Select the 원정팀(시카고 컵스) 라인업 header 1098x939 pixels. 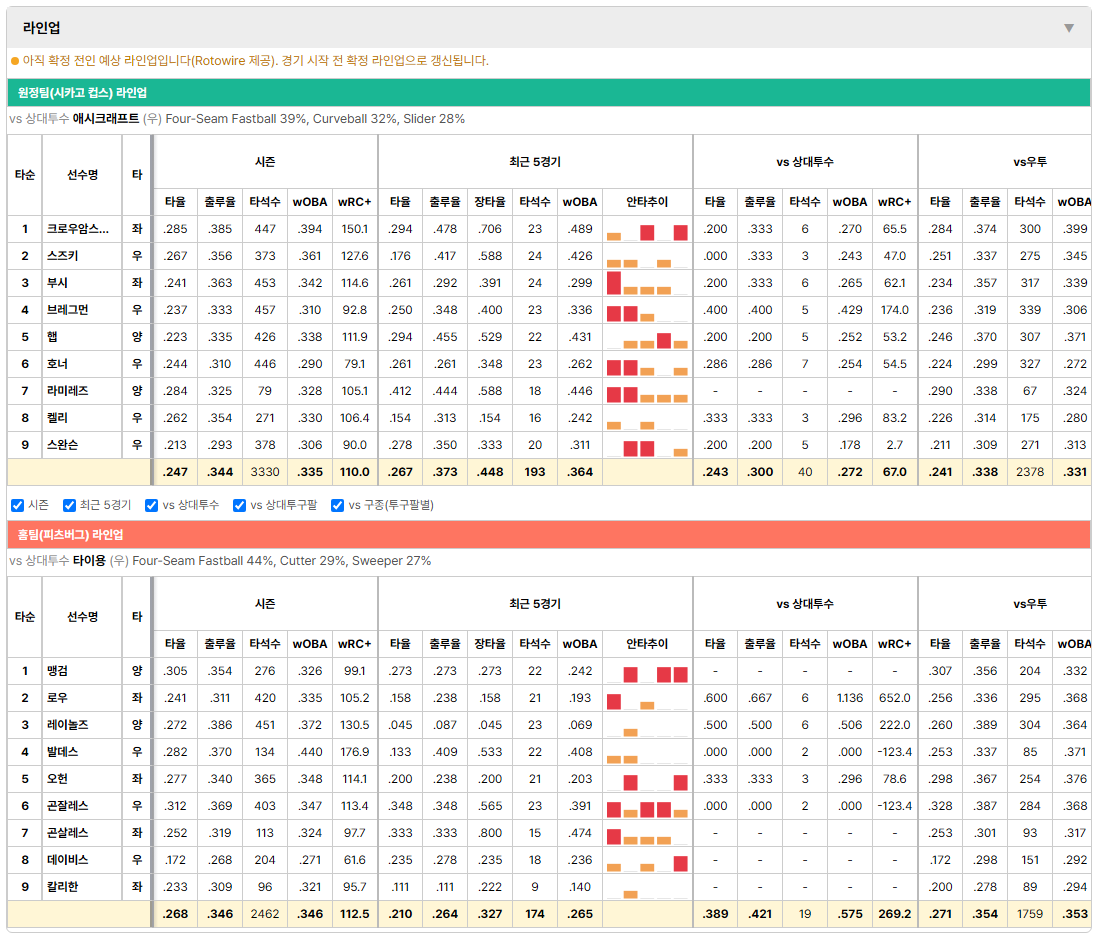pyautogui.click(x=548, y=93)
